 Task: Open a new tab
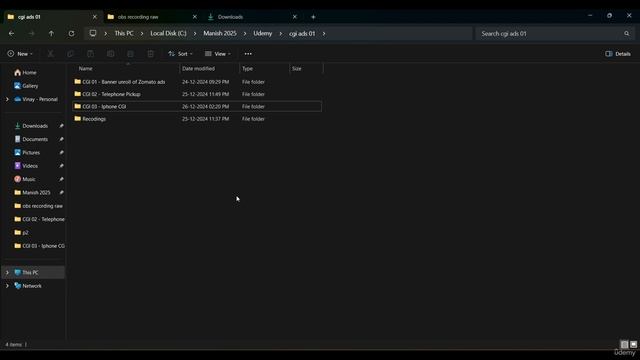(313, 17)
